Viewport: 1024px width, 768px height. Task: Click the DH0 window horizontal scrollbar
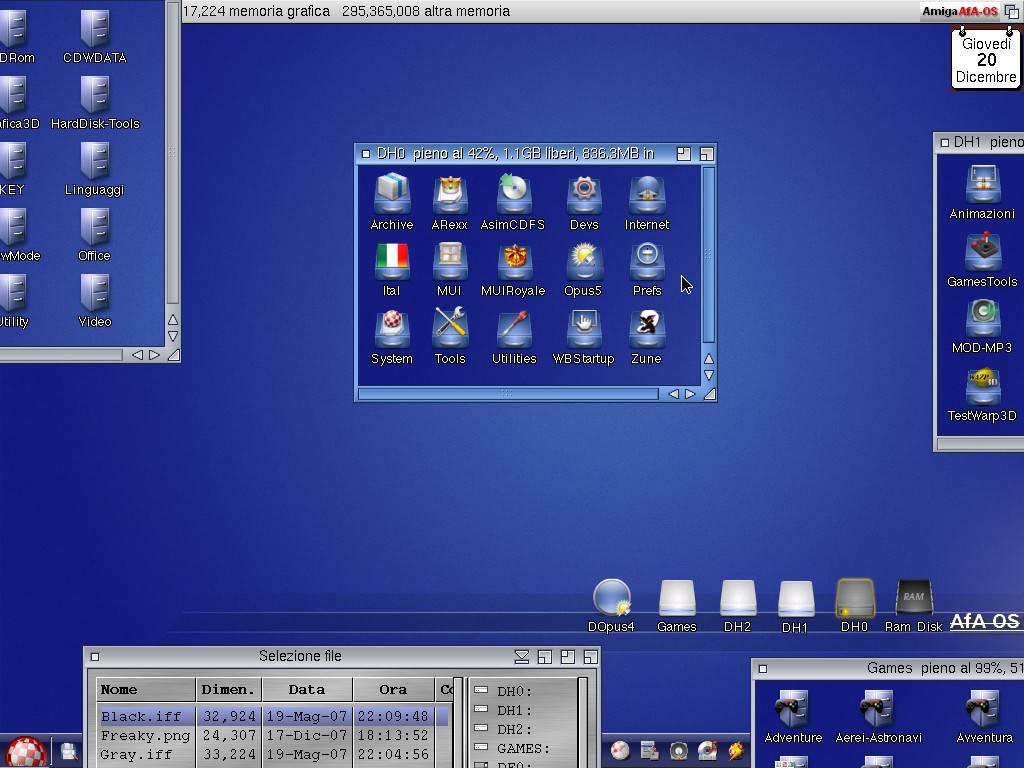[x=508, y=394]
